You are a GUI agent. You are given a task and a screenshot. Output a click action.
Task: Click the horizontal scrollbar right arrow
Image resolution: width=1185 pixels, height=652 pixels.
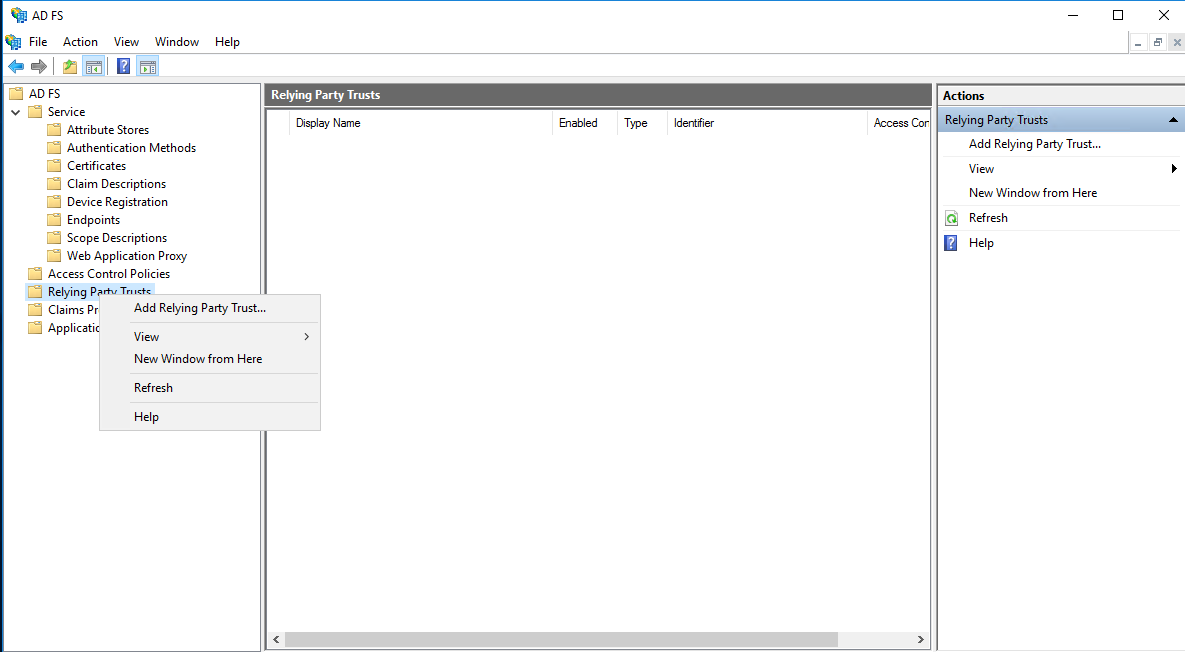coord(920,639)
